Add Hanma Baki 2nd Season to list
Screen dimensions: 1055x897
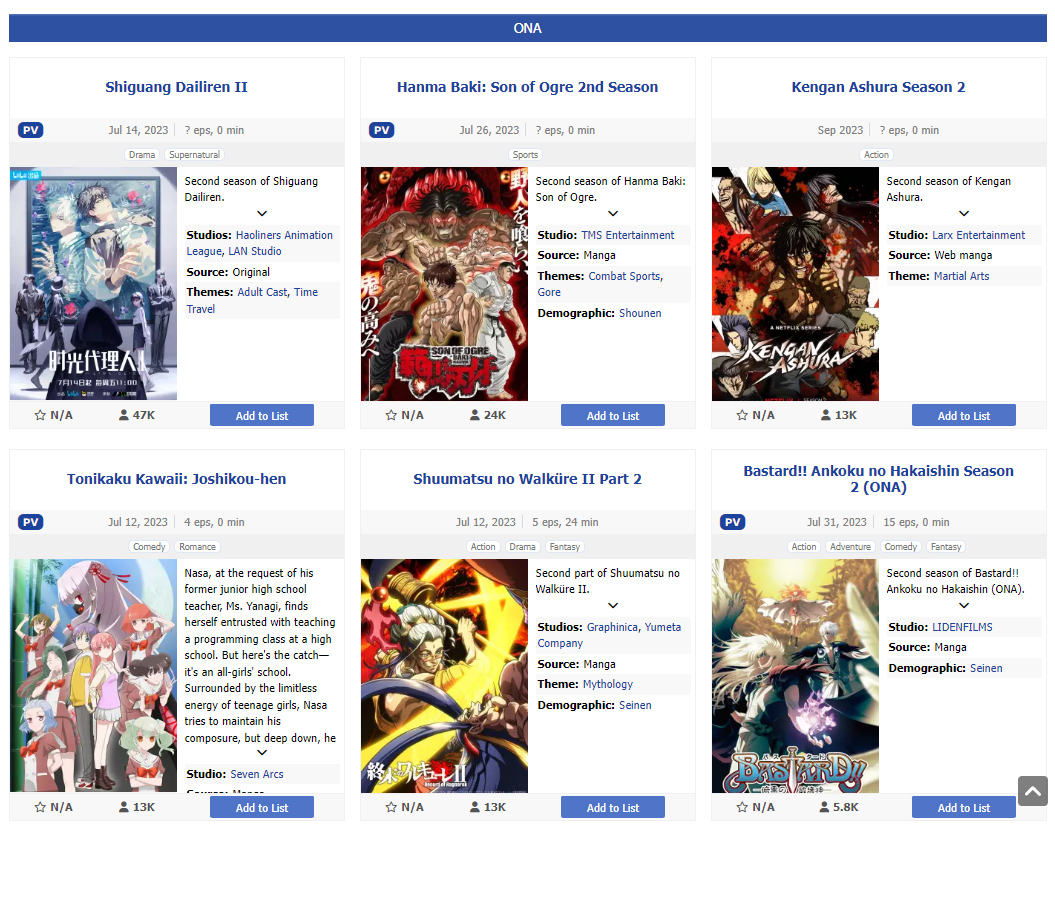pyautogui.click(x=613, y=416)
